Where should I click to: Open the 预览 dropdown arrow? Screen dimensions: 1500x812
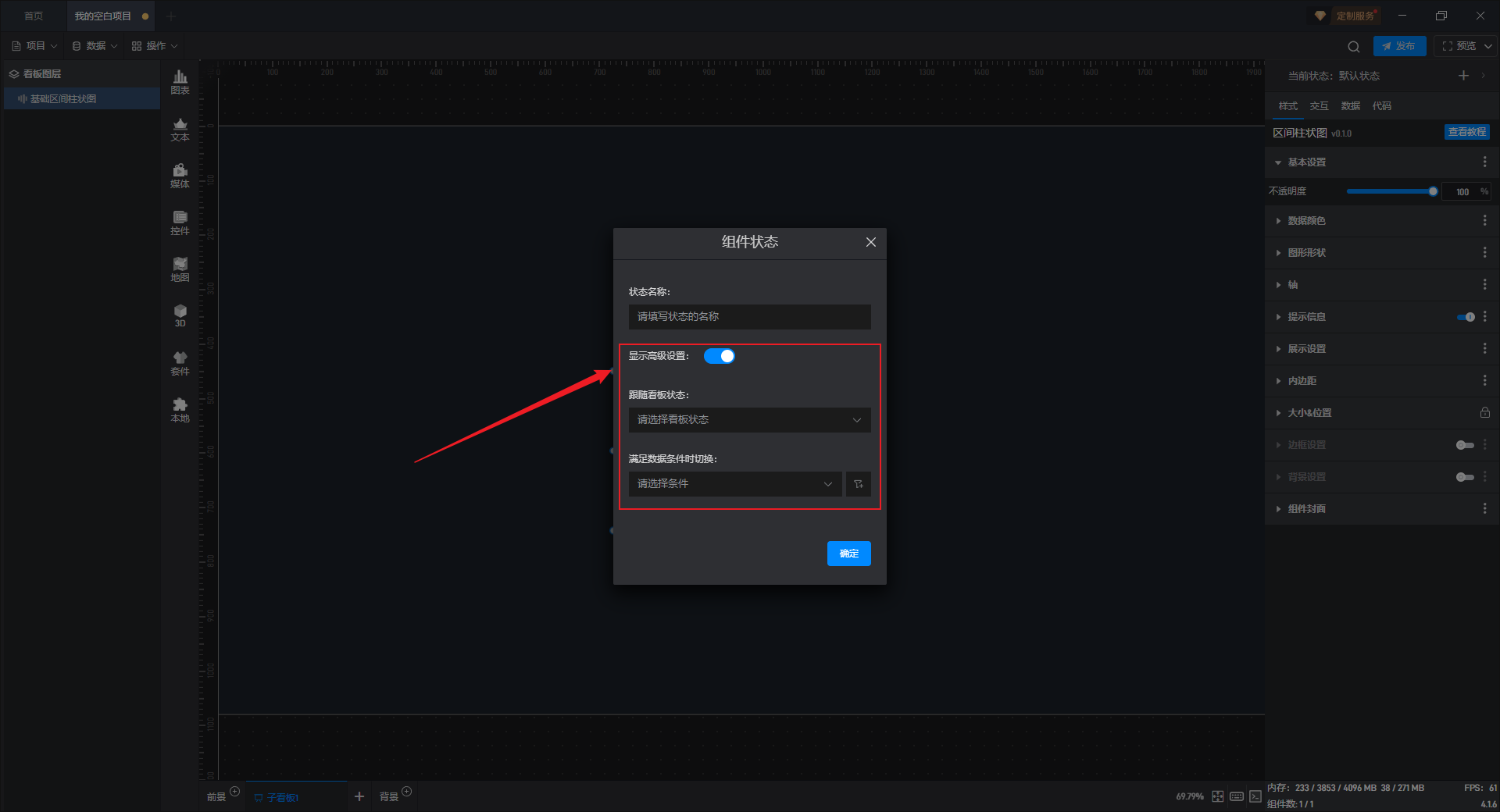pyautogui.click(x=1488, y=46)
